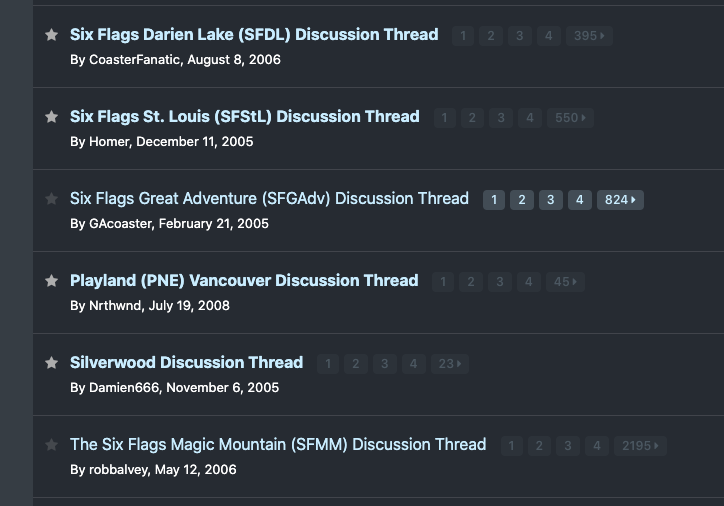Jump to last page 550 of SFStL thread
Screen dimensions: 724x506
pyautogui.click(x=570, y=118)
